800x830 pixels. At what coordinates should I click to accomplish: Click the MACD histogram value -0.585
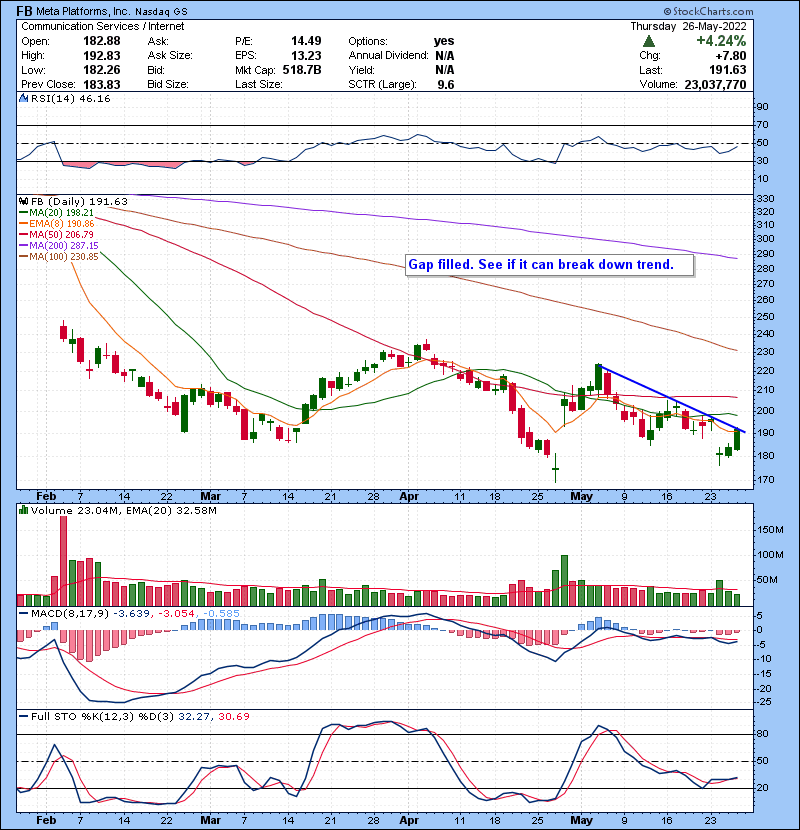tap(220, 614)
